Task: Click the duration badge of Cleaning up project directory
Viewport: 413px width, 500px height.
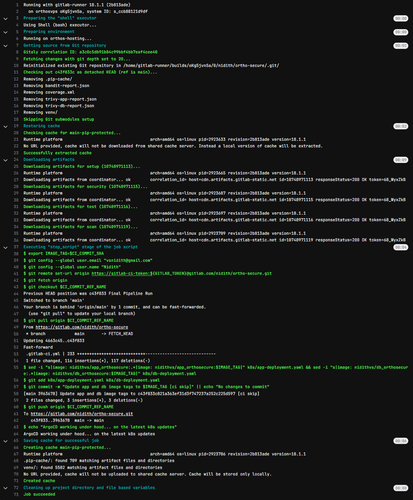Action: pos(400,488)
